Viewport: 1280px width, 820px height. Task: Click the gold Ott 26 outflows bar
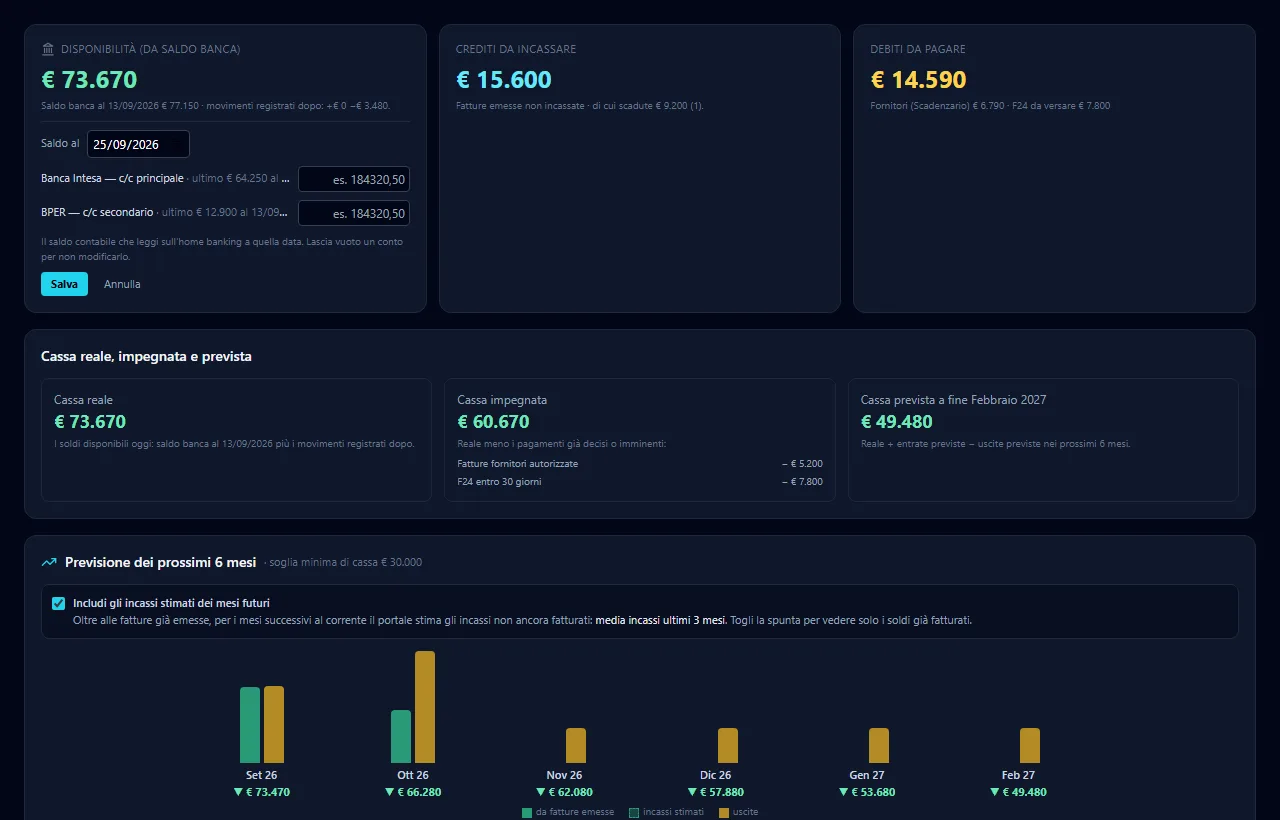(425, 707)
